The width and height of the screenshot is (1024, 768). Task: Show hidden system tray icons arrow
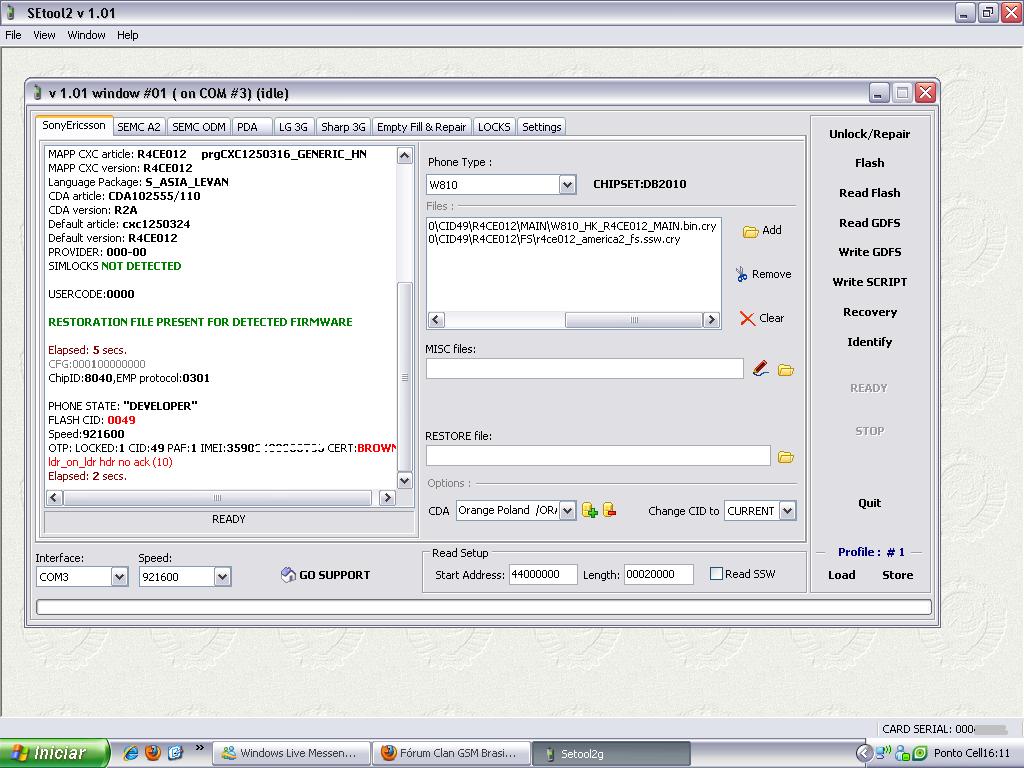[863, 753]
